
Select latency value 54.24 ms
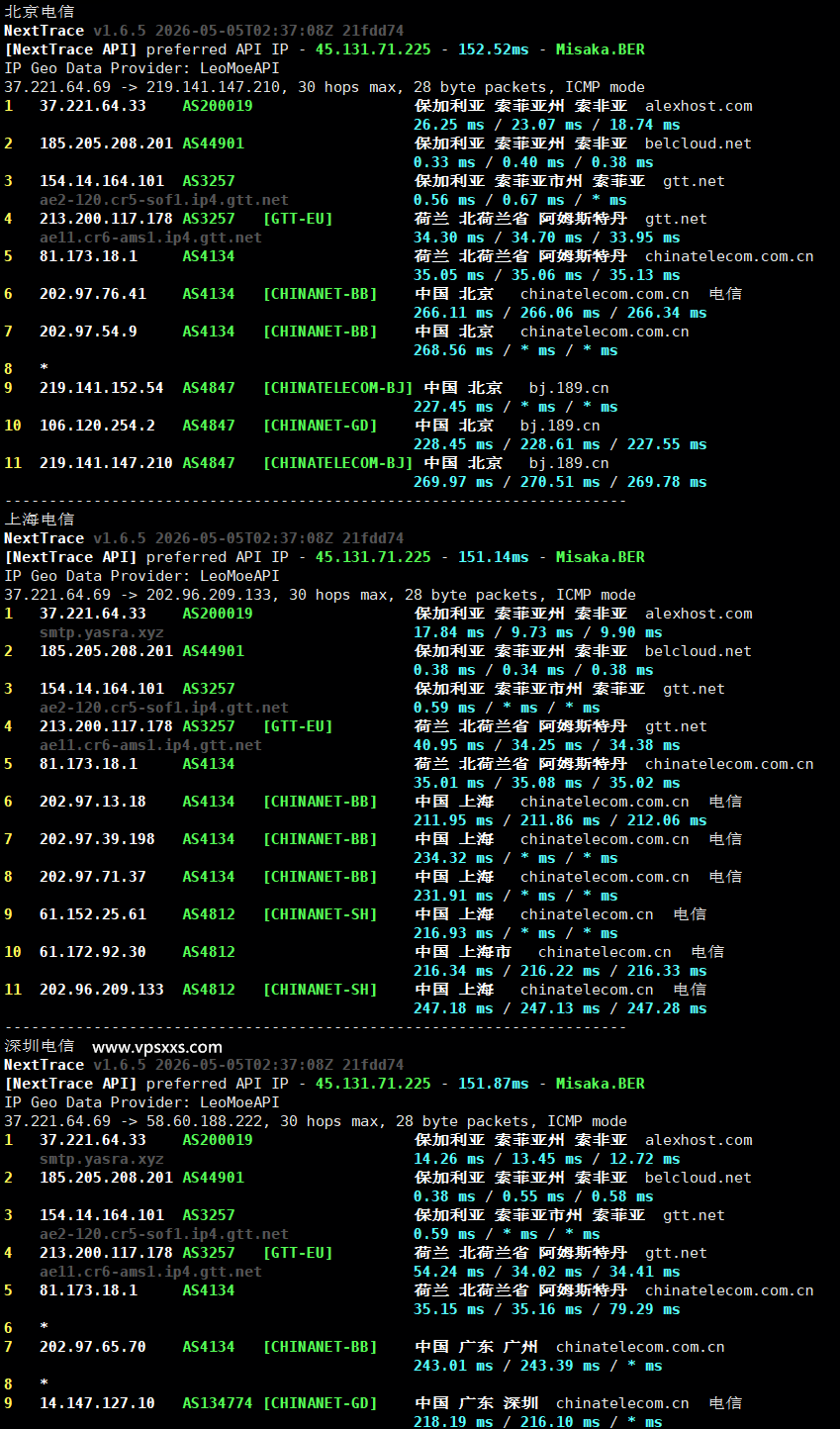[x=449, y=1272]
